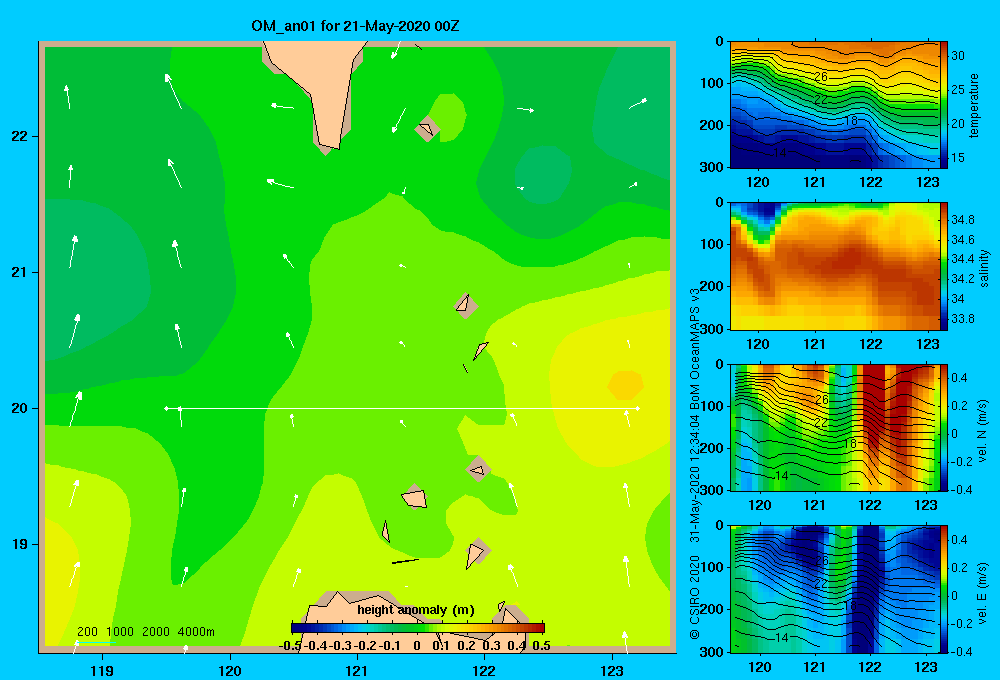1000x680 pixels.
Task: Click the "33.8" tick on the salinity colorbar
Action: (x=962, y=318)
